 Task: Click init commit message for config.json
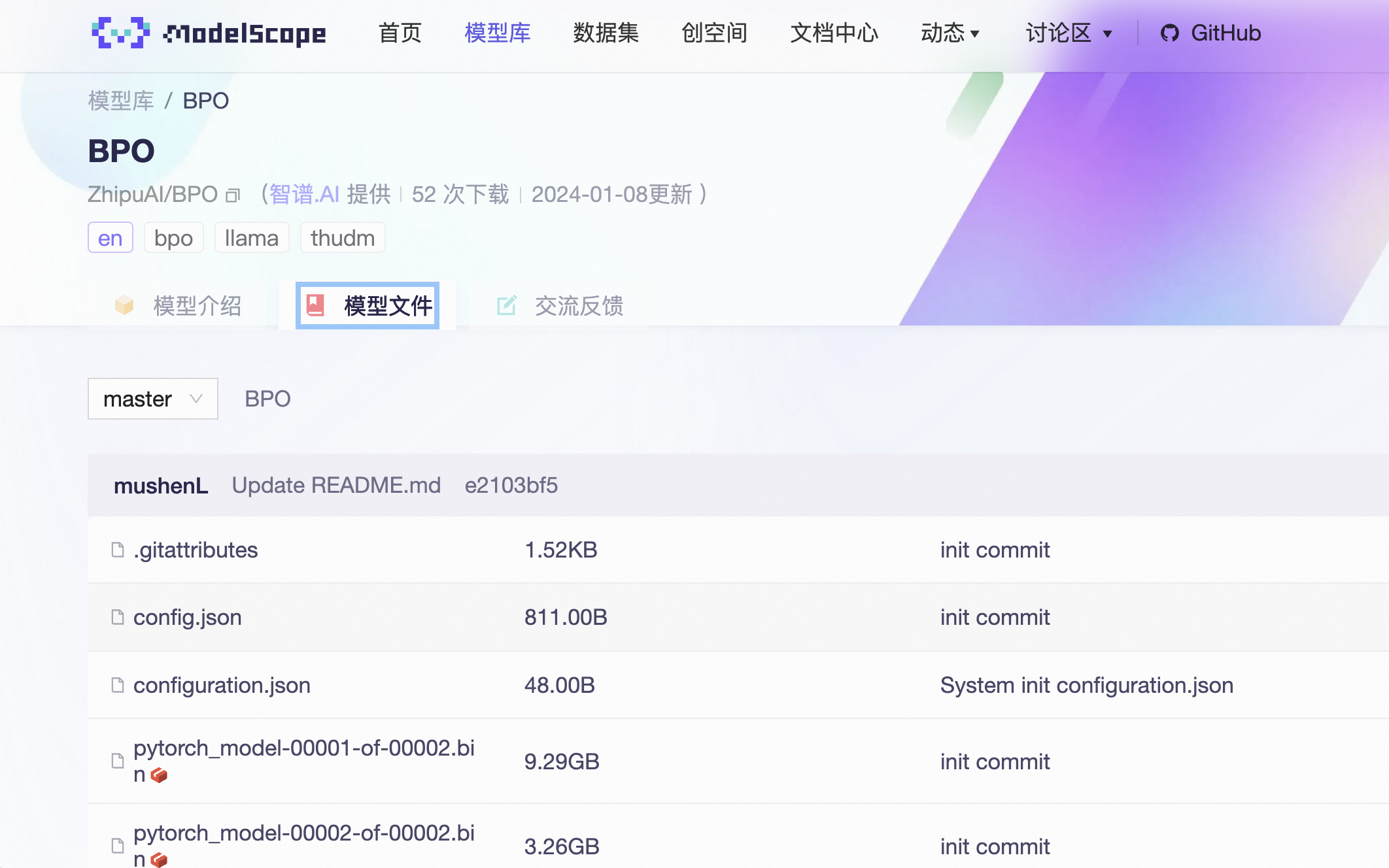[x=995, y=617]
